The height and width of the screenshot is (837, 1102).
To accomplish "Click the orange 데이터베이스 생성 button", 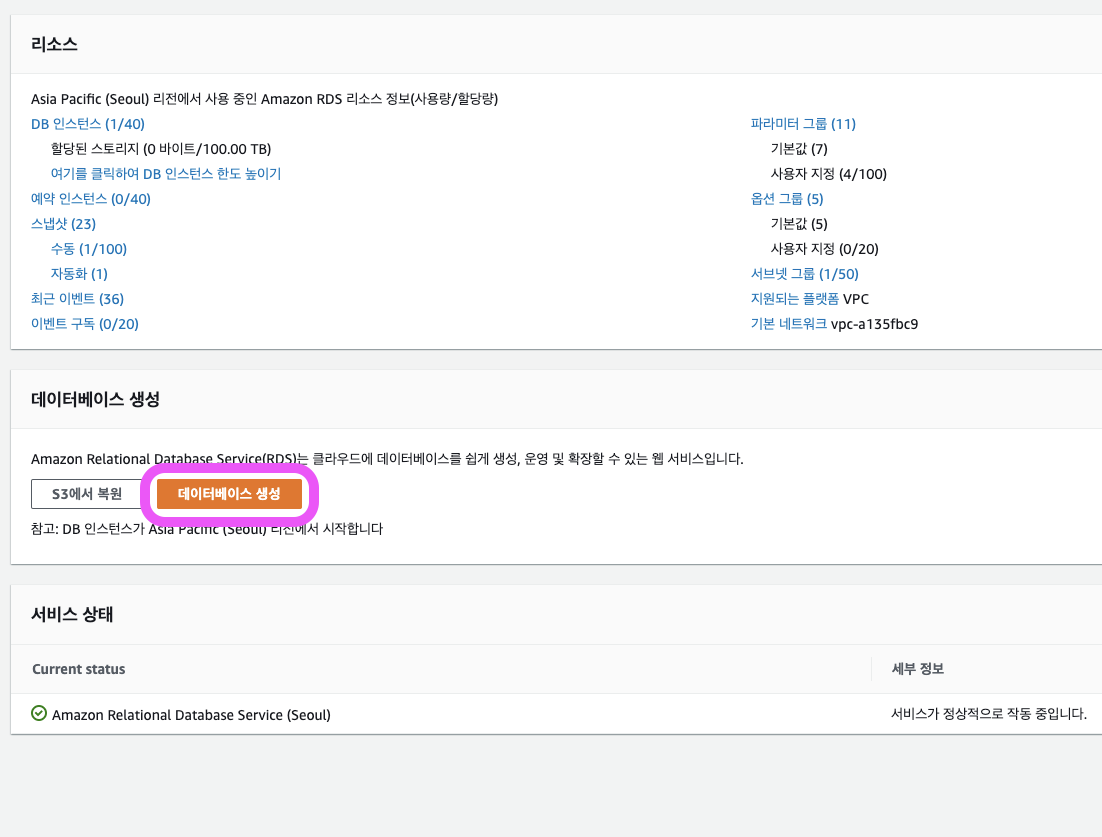I will coord(229,494).
